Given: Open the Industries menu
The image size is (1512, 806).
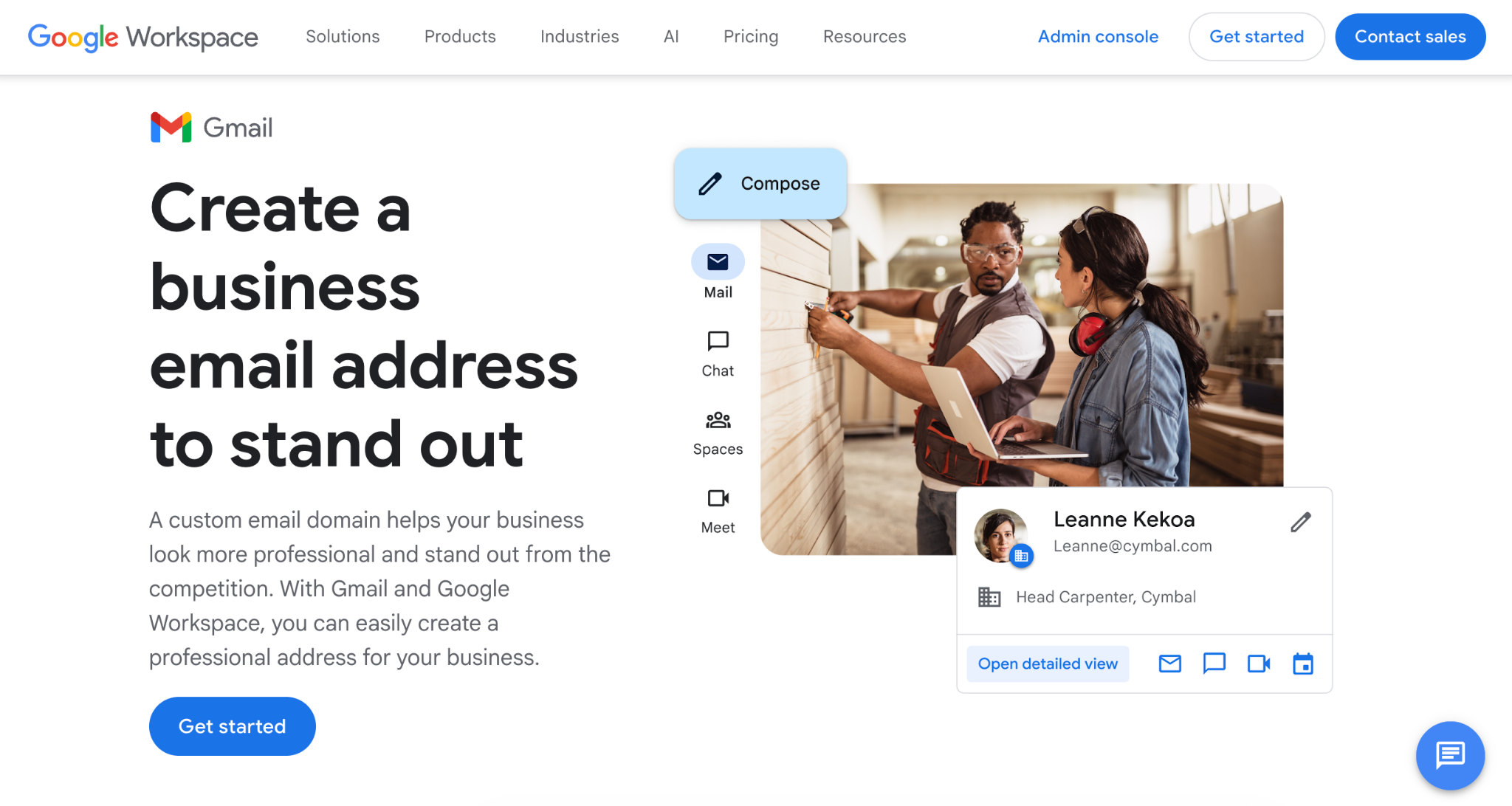Looking at the screenshot, I should 580,37.
